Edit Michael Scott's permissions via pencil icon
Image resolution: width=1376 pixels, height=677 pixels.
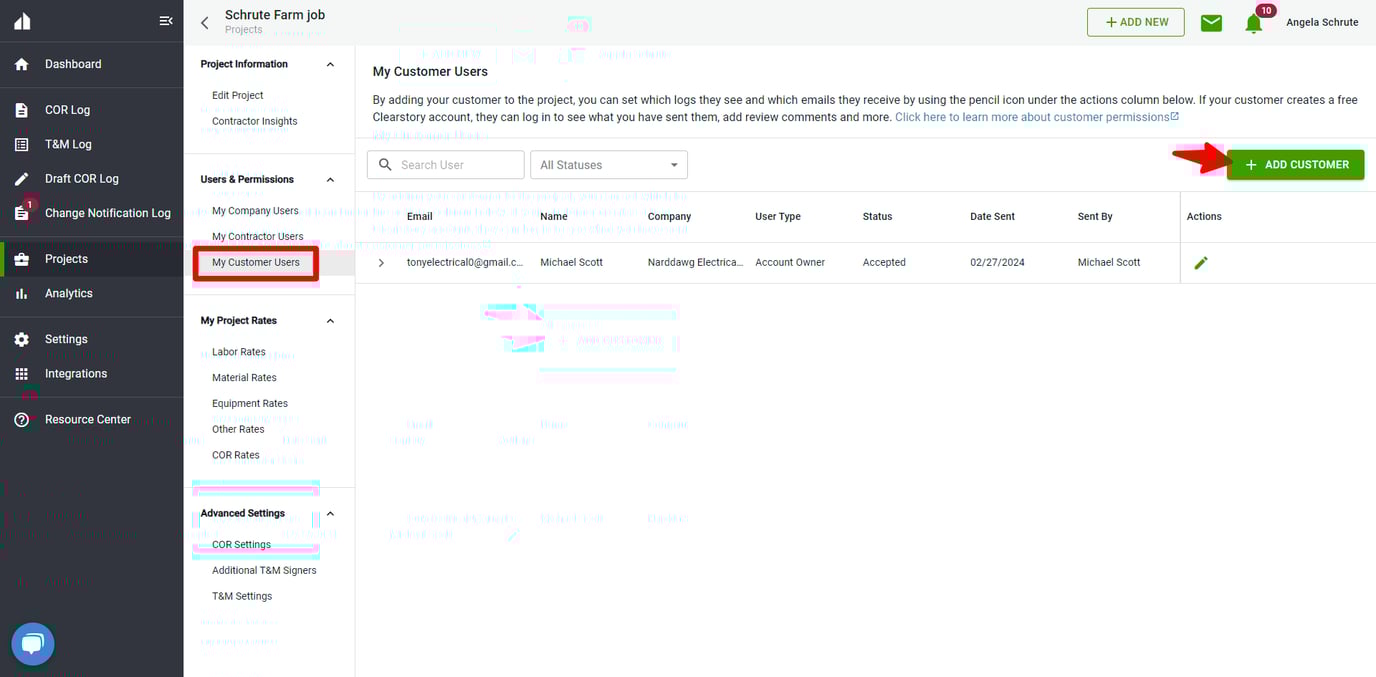click(x=1200, y=262)
